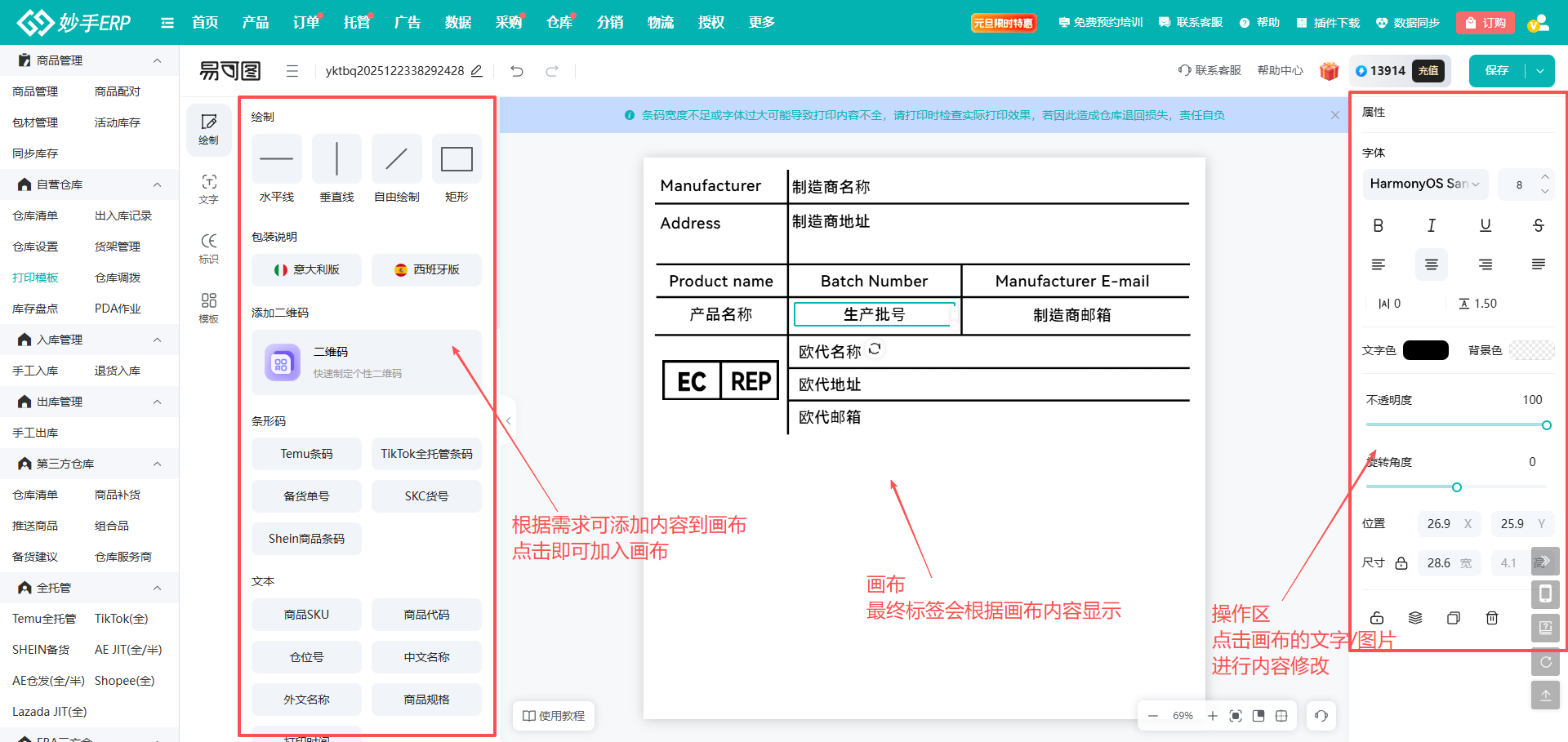
Task: Open the 更多 top menu
Action: (762, 23)
